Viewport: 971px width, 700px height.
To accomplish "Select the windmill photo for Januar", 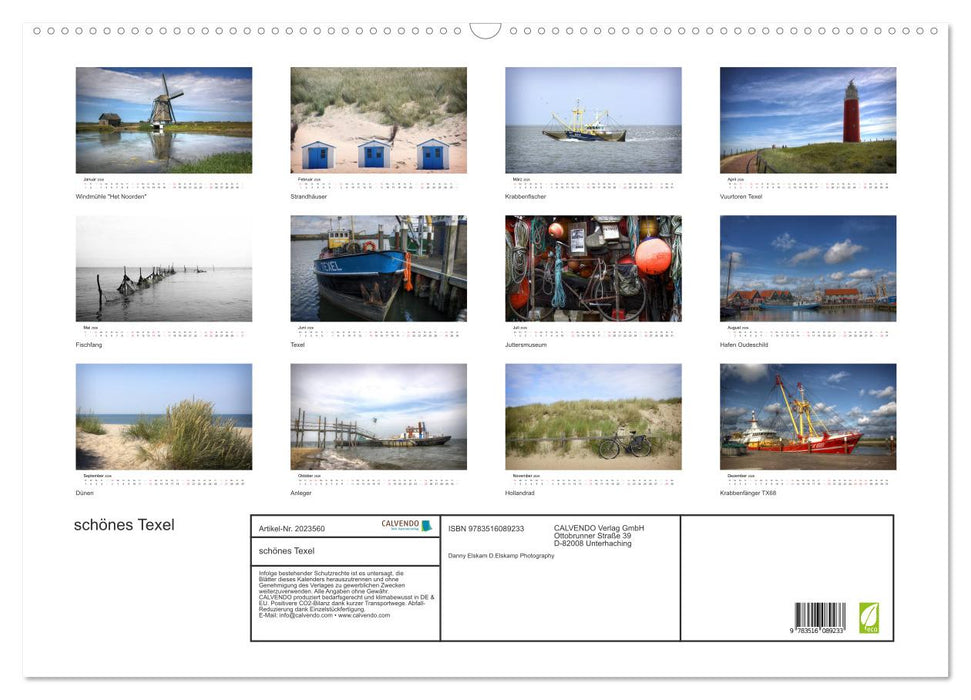I will 163,120.
